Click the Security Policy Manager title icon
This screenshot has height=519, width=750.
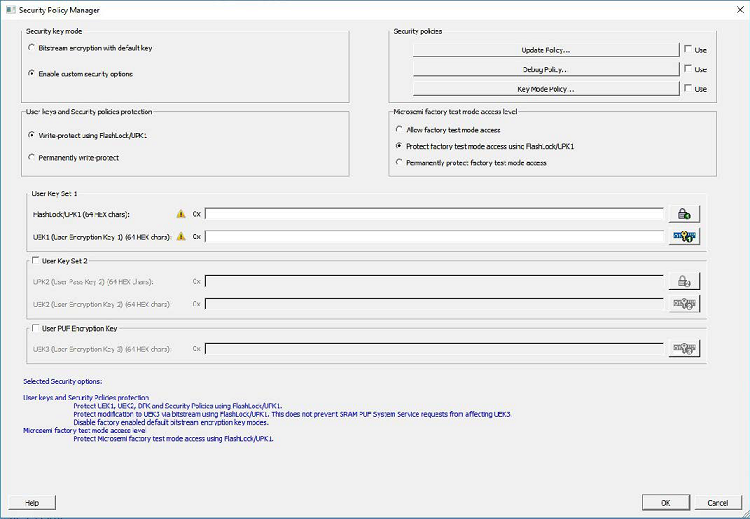(x=9, y=9)
